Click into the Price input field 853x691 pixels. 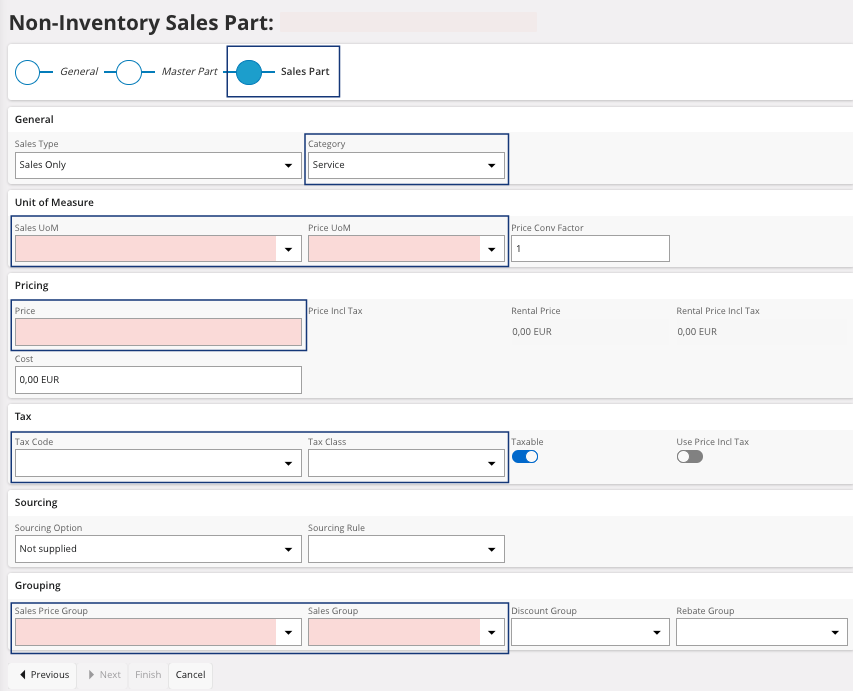point(158,333)
